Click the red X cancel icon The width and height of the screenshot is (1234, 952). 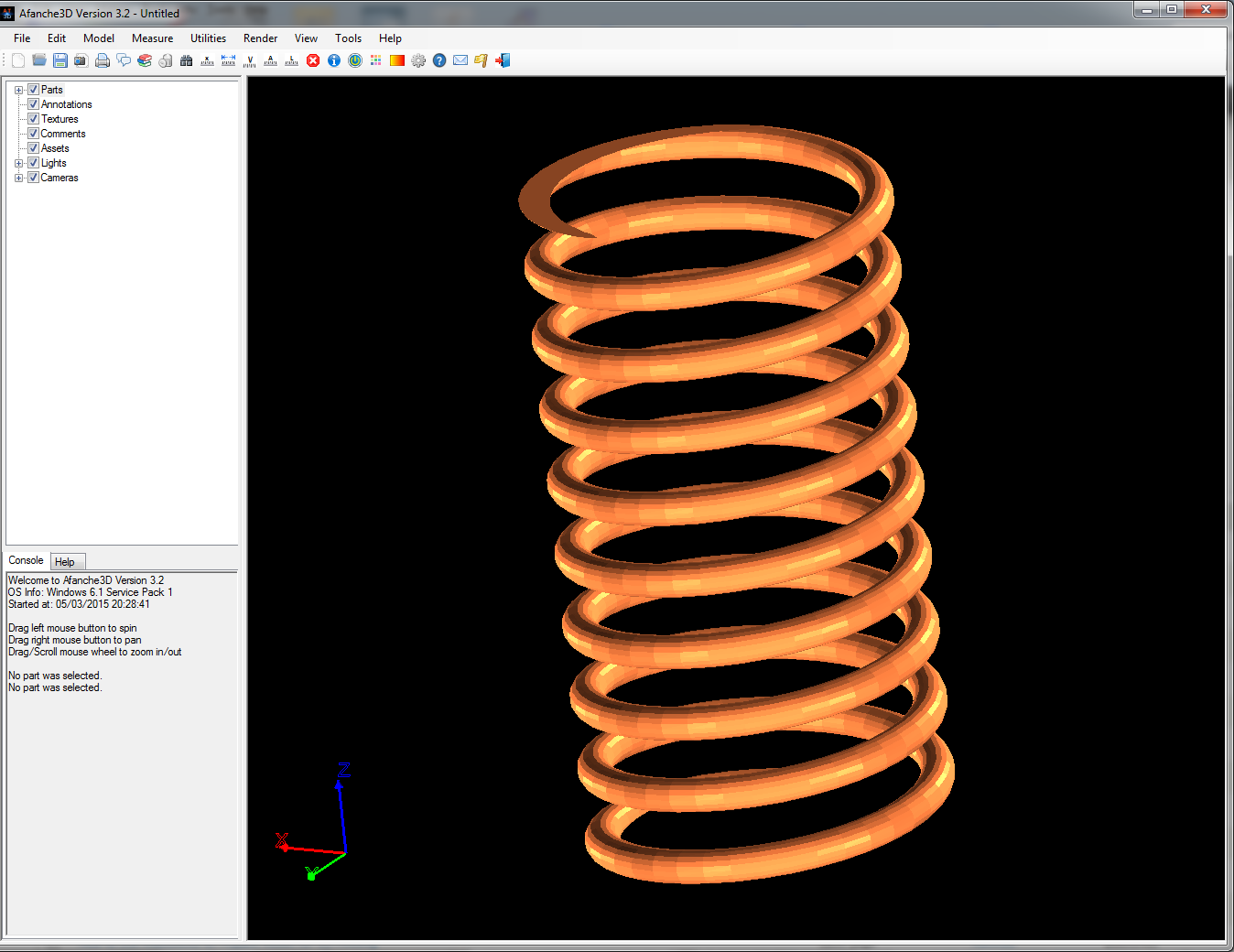pyautogui.click(x=313, y=60)
